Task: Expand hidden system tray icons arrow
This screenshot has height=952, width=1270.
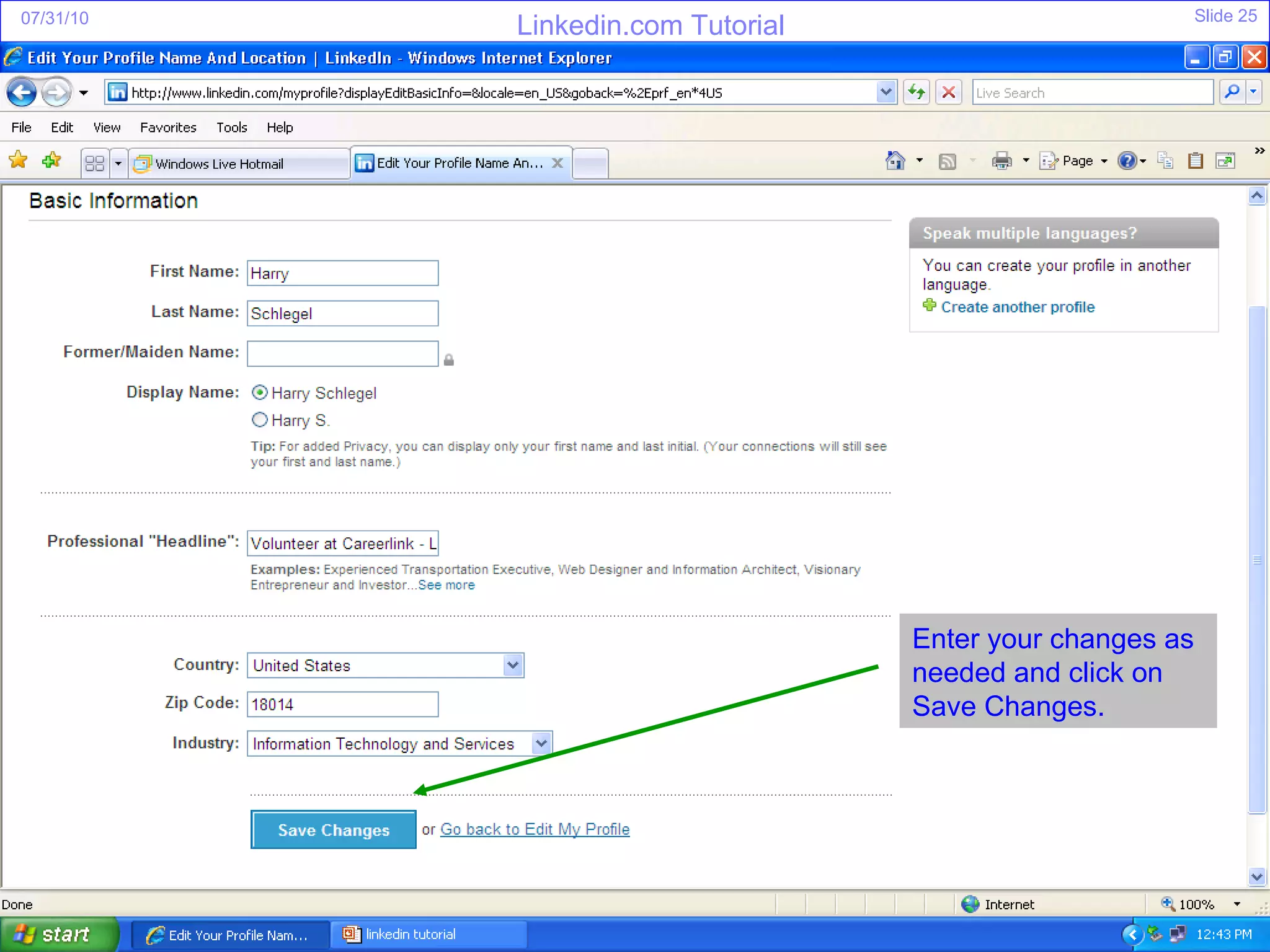Action: pyautogui.click(x=1132, y=935)
